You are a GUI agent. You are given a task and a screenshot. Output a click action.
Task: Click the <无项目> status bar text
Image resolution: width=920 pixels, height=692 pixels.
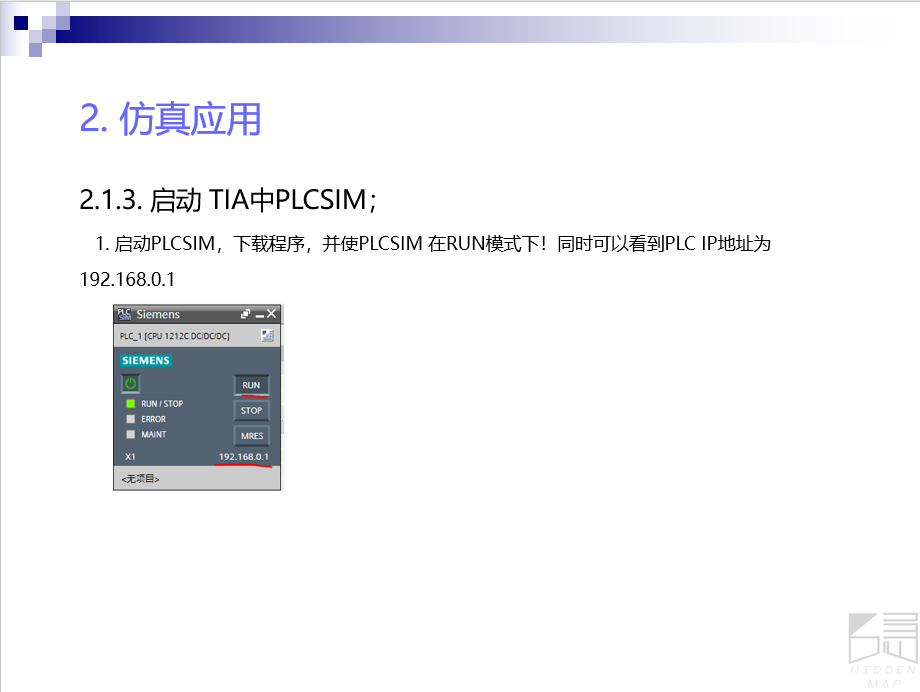pyautogui.click(x=140, y=479)
